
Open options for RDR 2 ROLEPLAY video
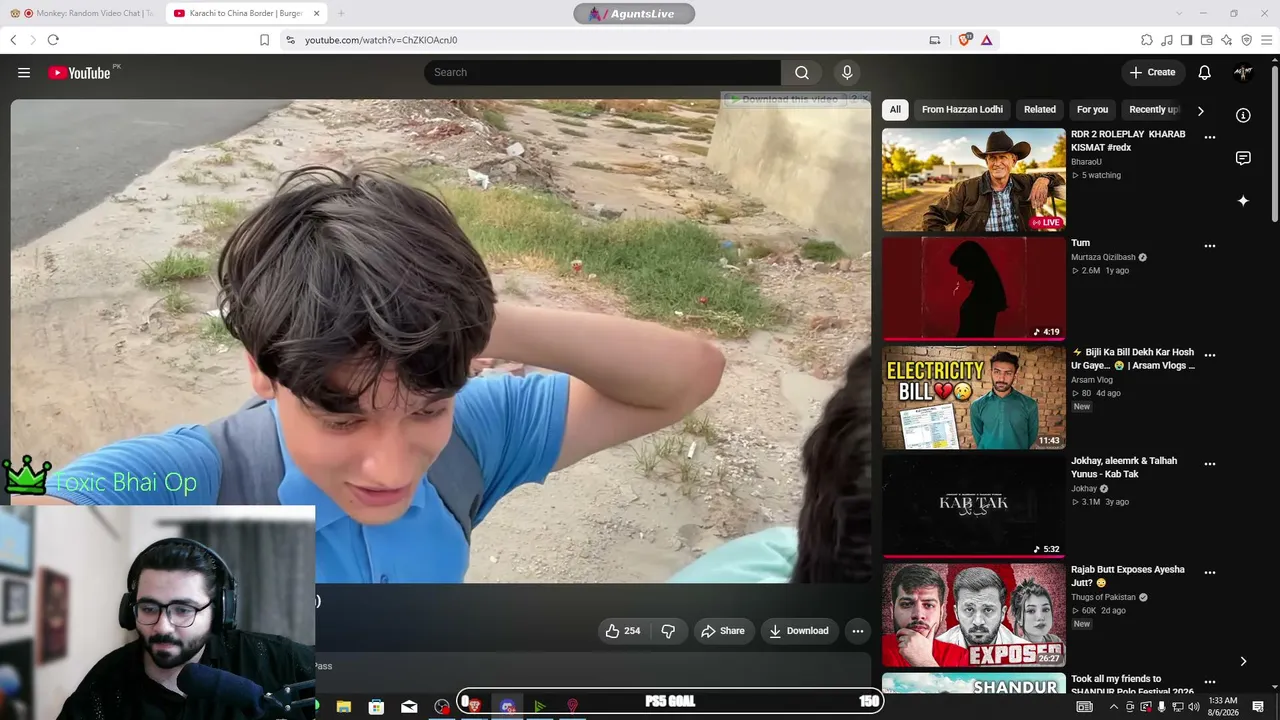[1210, 137]
